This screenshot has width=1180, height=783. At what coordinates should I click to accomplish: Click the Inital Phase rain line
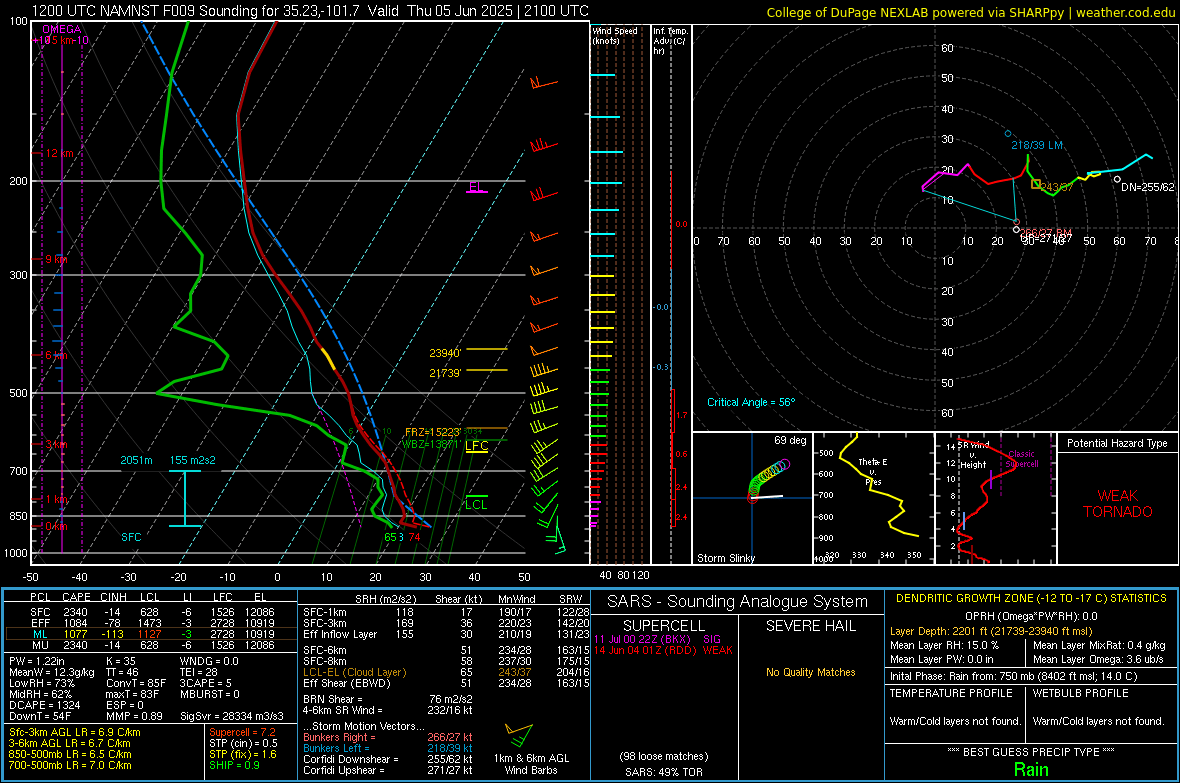pyautogui.click(x=1014, y=676)
